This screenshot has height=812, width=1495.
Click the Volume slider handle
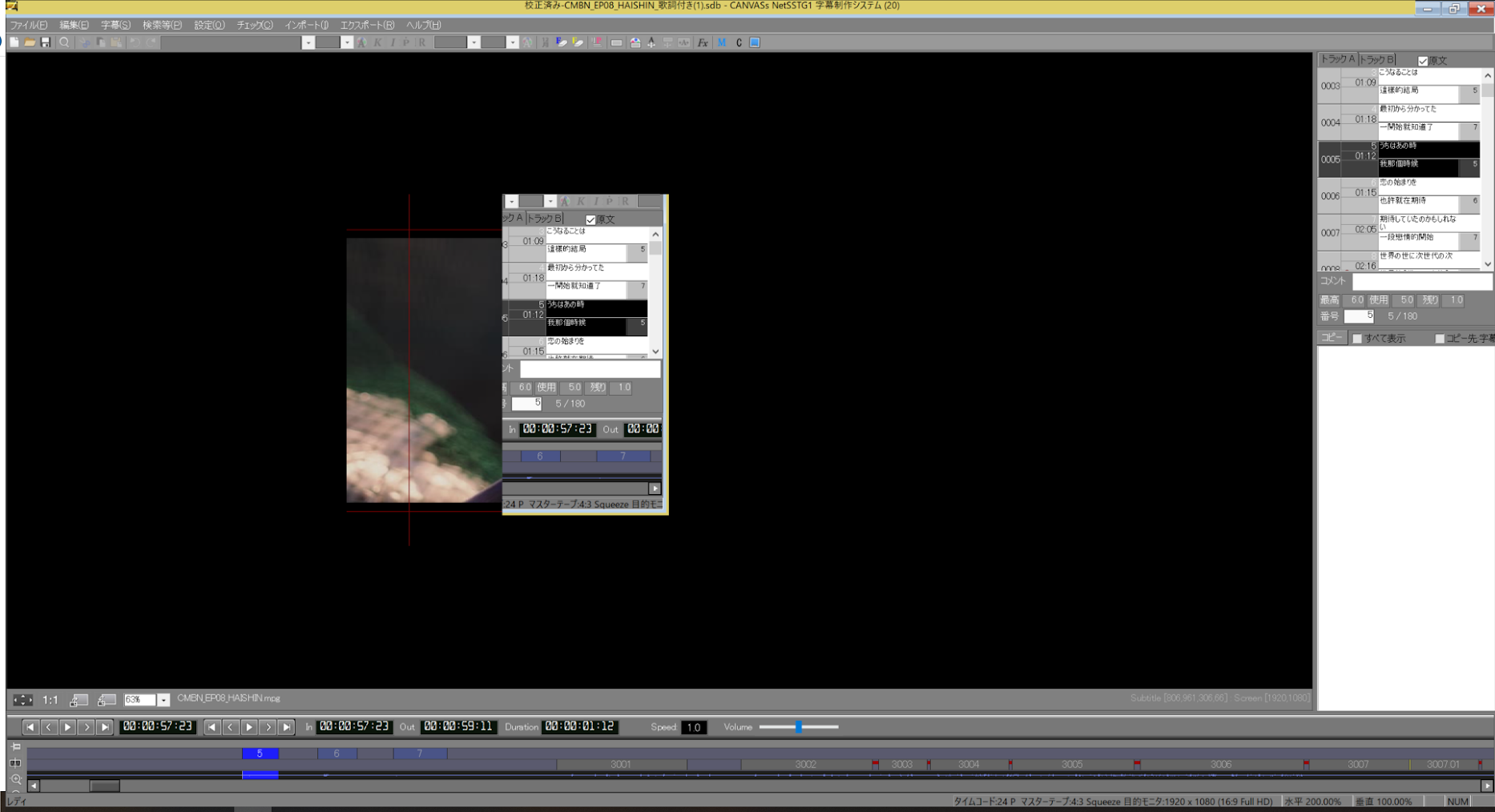click(x=799, y=727)
